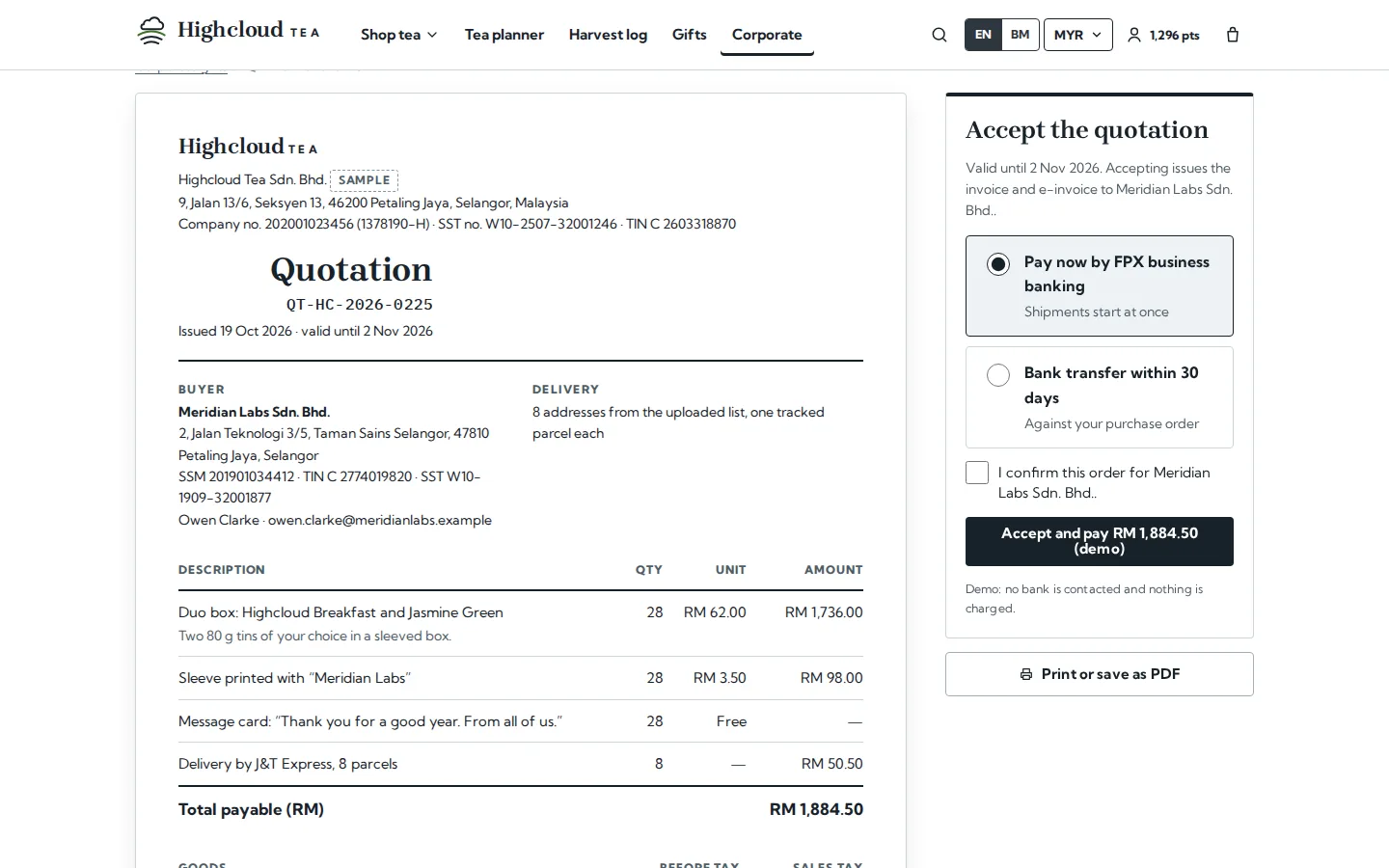Screen dimensions: 1389x868
Task: Open the search icon in header
Action: [940, 35]
